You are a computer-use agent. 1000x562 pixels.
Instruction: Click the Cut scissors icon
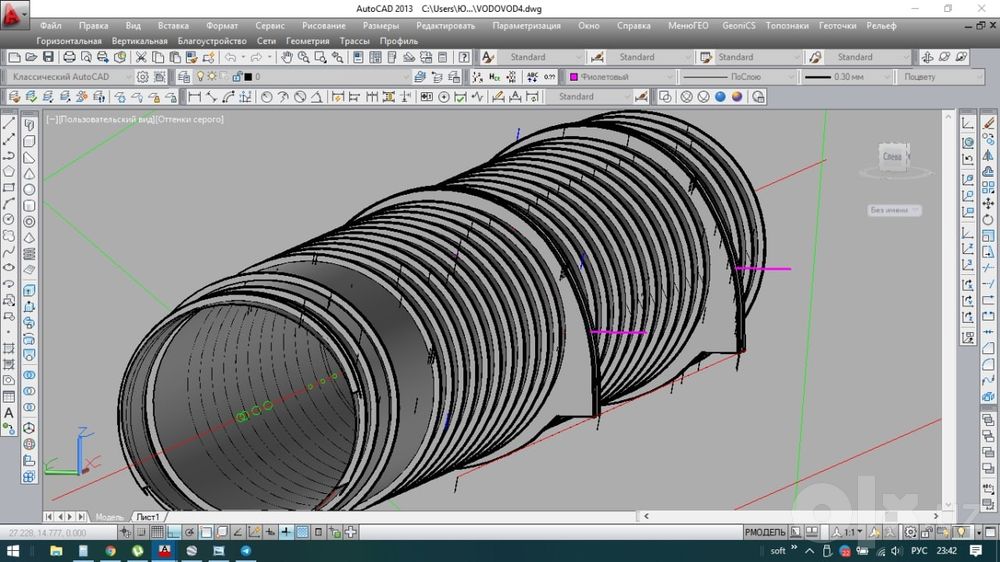pos(141,57)
